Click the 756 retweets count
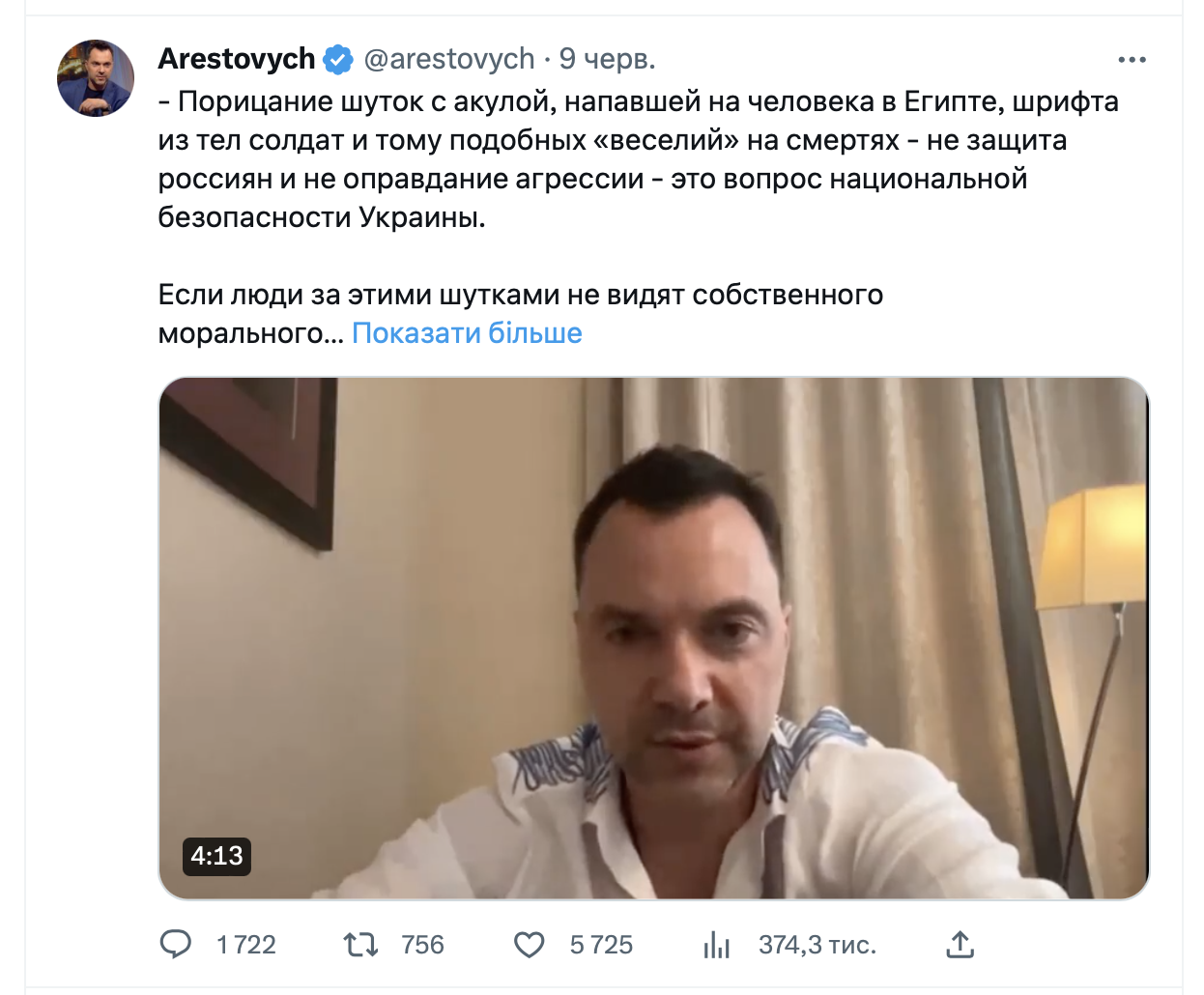 [422, 945]
